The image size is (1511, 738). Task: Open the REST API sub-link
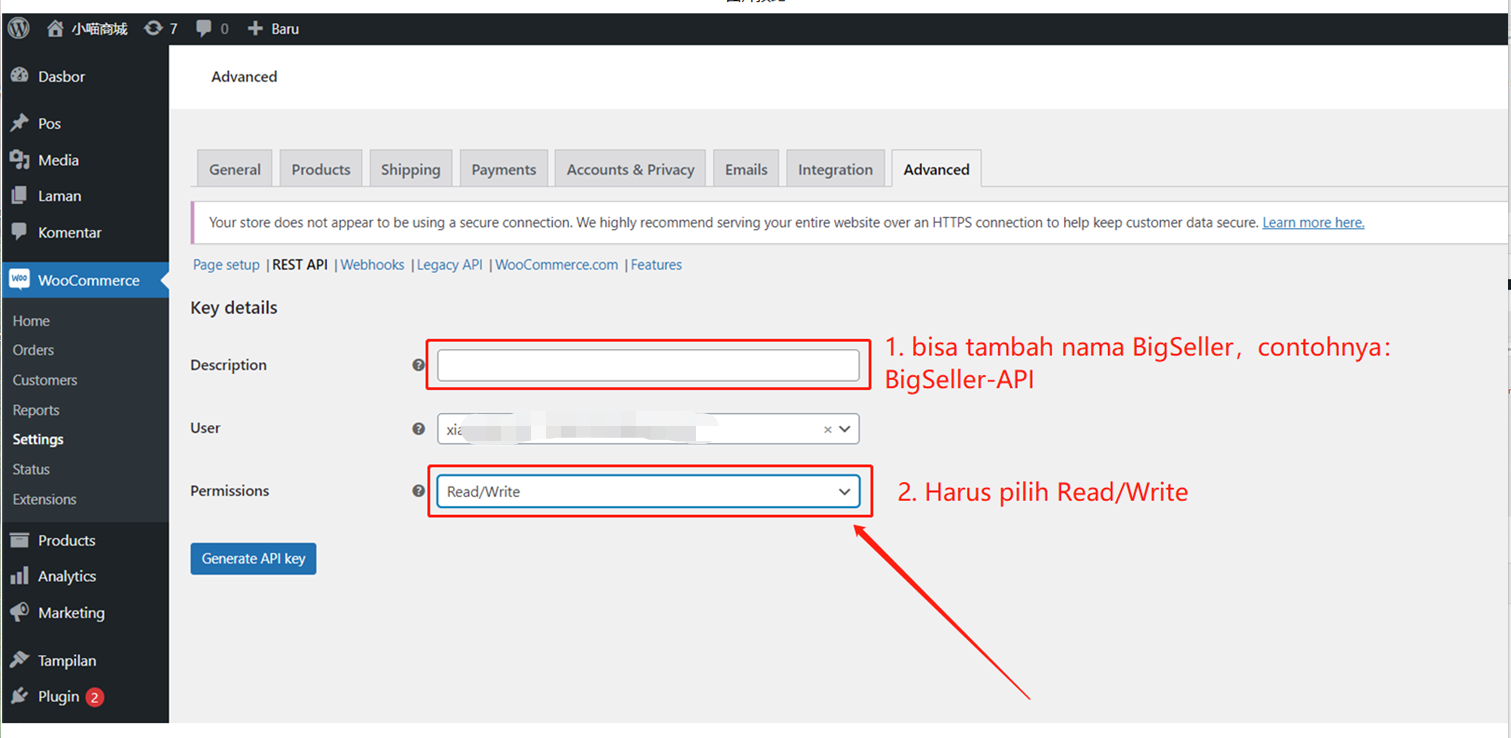tap(300, 265)
